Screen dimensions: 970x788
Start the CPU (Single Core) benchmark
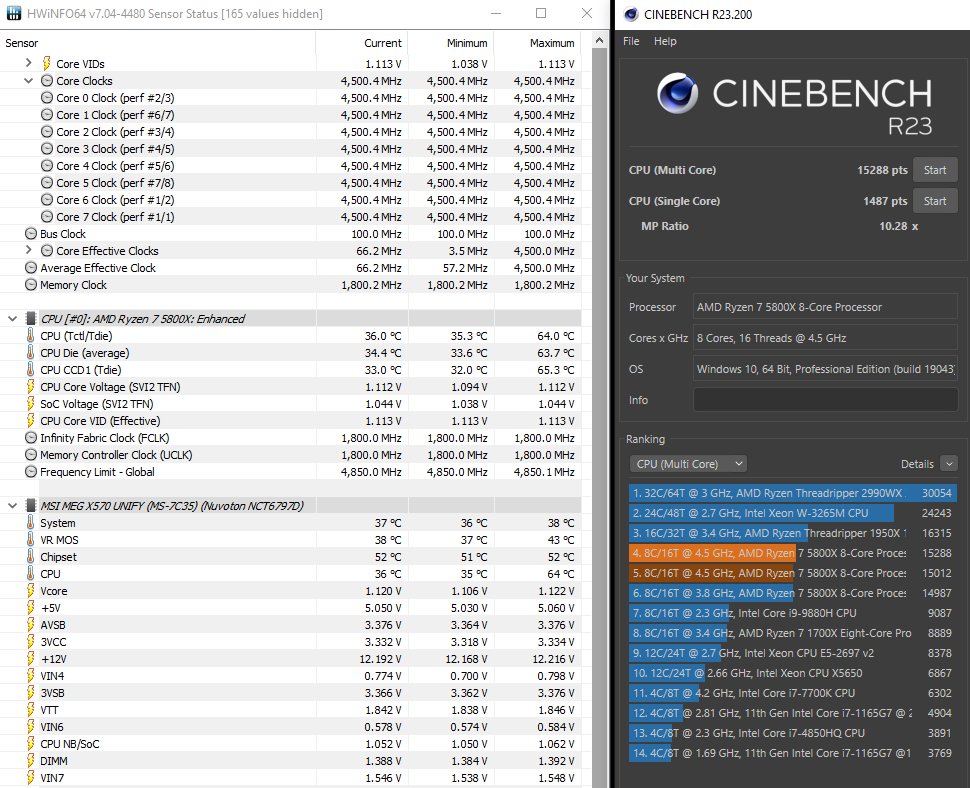coord(935,201)
